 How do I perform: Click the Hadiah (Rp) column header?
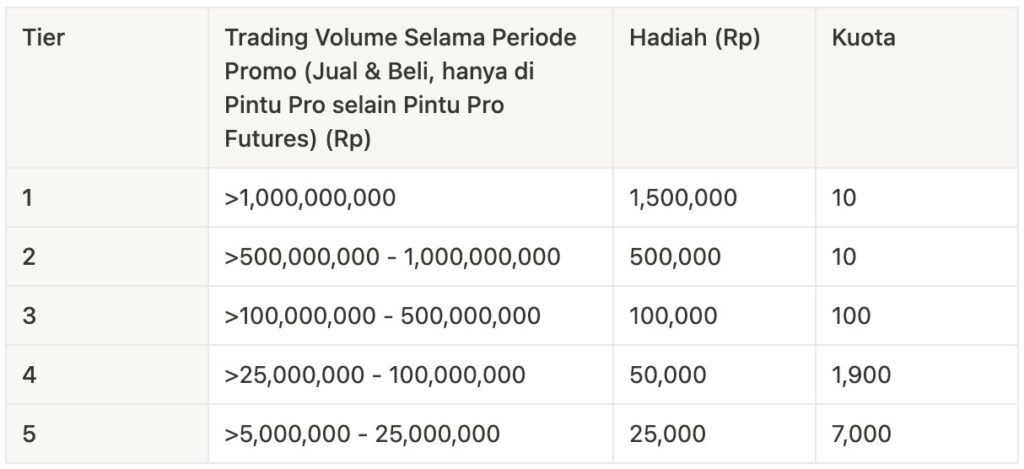[x=694, y=39]
